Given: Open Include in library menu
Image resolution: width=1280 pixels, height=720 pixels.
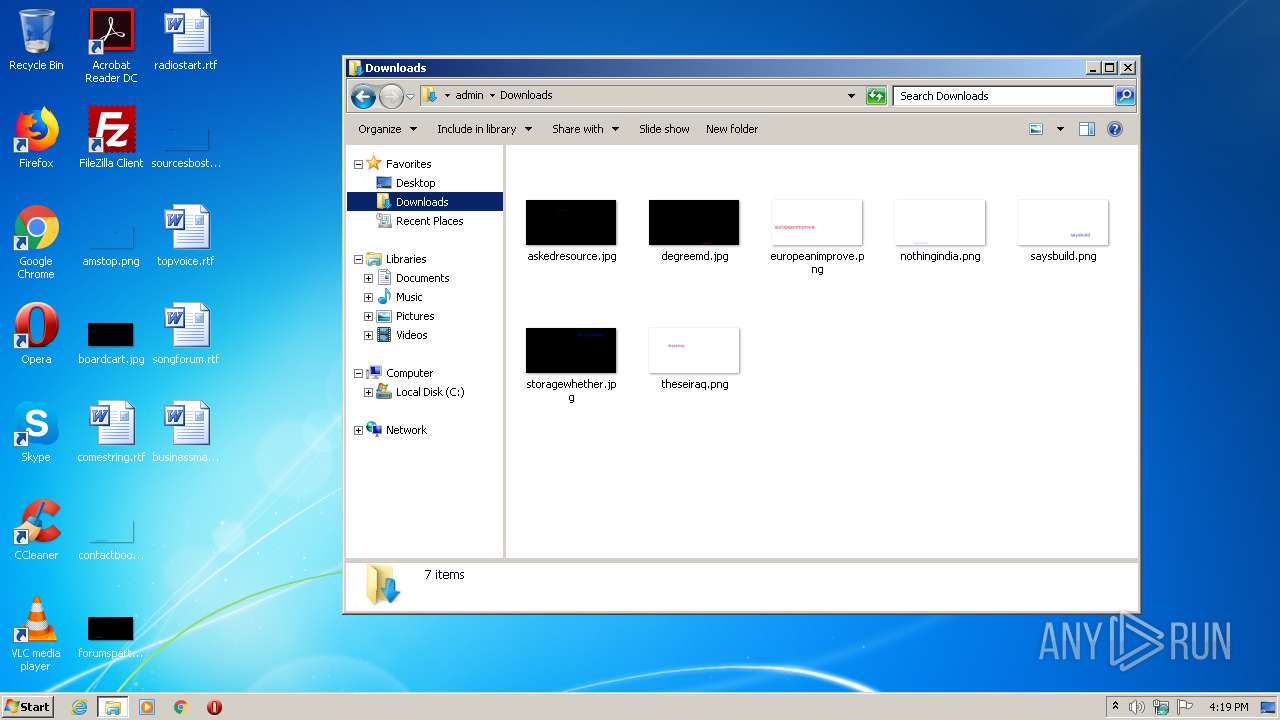Looking at the screenshot, I should (484, 129).
